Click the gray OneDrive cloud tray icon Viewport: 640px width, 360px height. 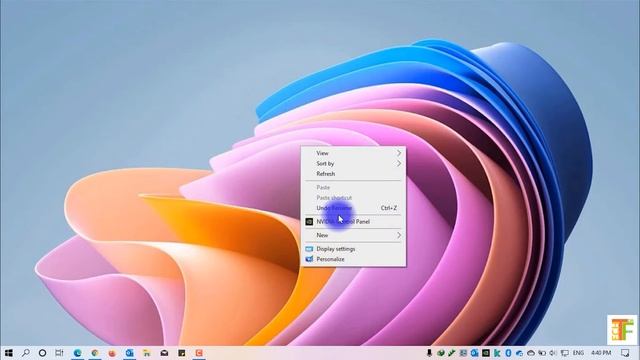point(531,353)
